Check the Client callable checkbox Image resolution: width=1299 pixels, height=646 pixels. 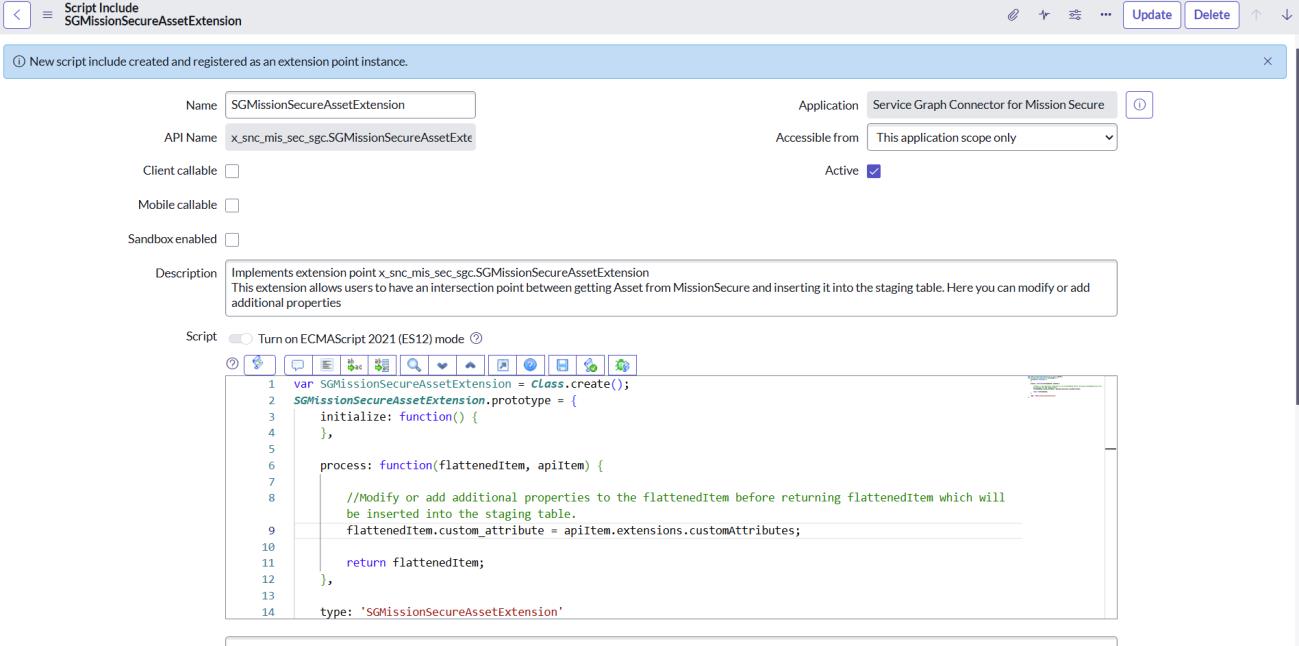232,171
